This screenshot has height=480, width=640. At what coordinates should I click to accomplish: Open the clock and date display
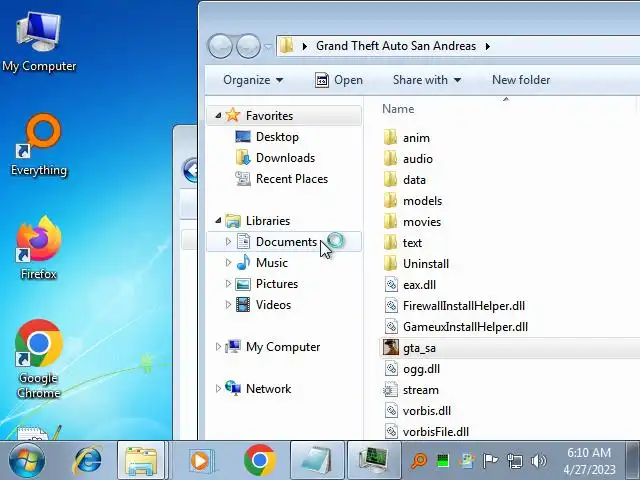pyautogui.click(x=589, y=461)
